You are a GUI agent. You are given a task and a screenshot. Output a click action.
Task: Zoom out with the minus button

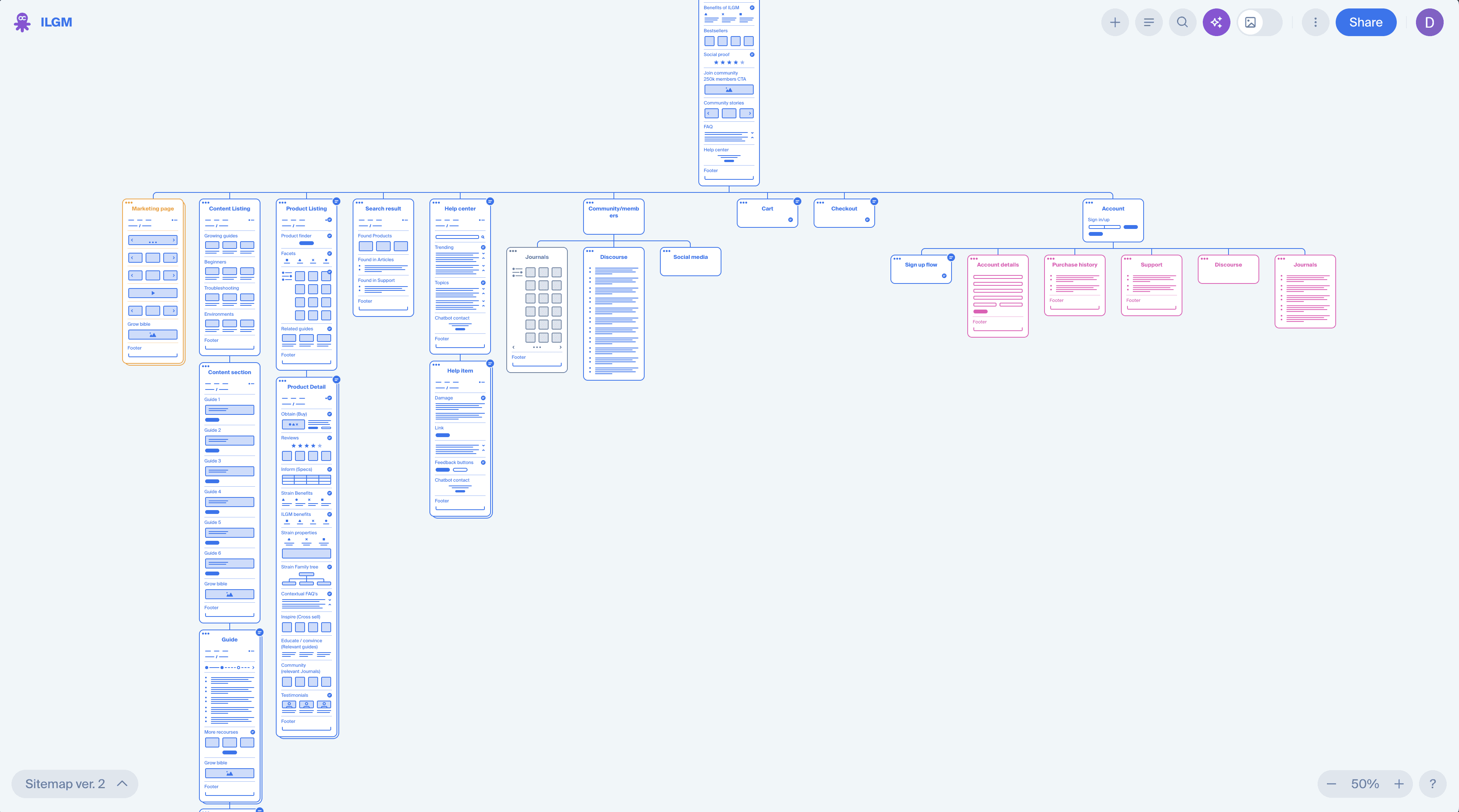(1331, 784)
